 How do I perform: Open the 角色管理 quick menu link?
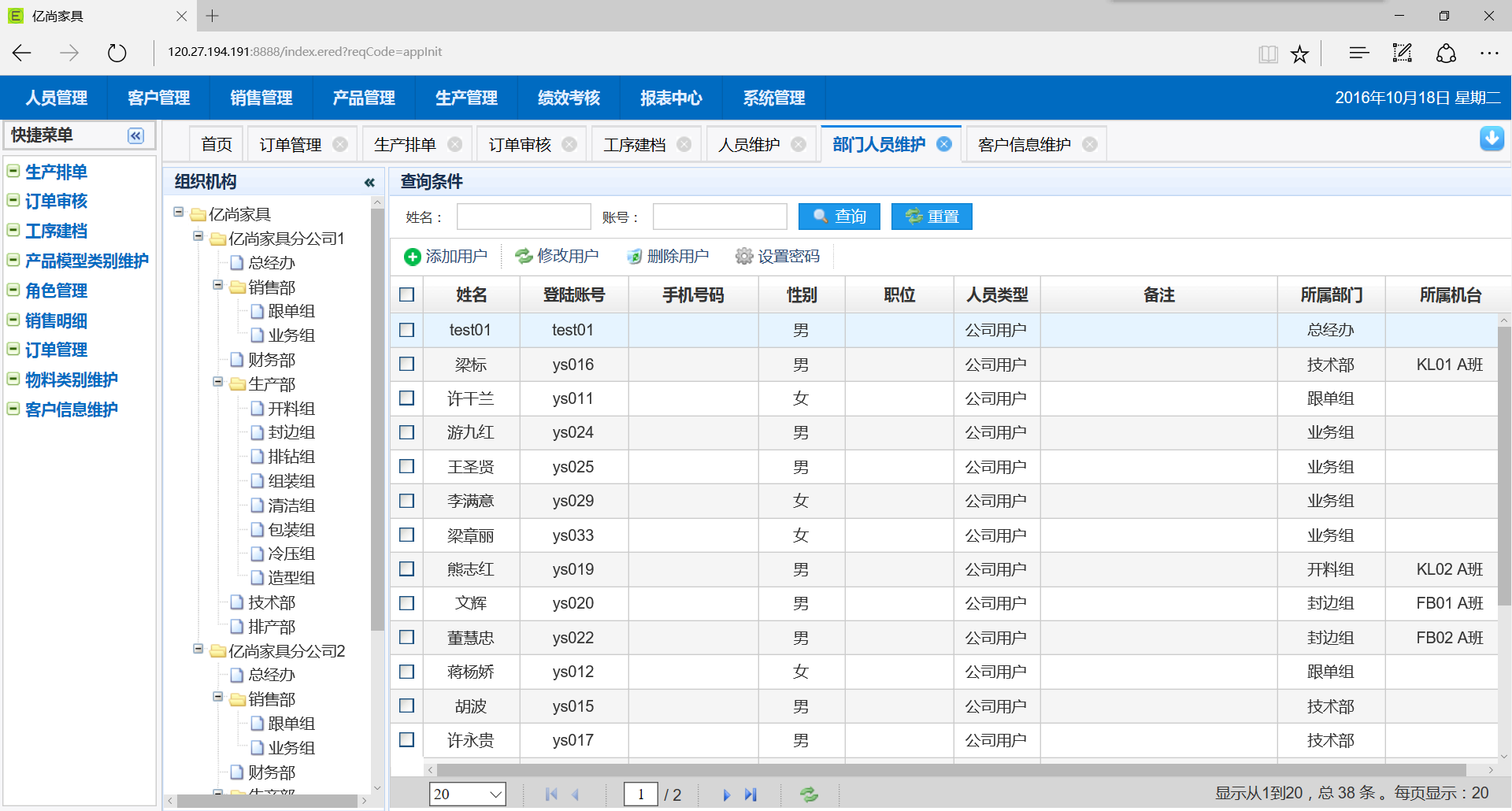tap(56, 291)
